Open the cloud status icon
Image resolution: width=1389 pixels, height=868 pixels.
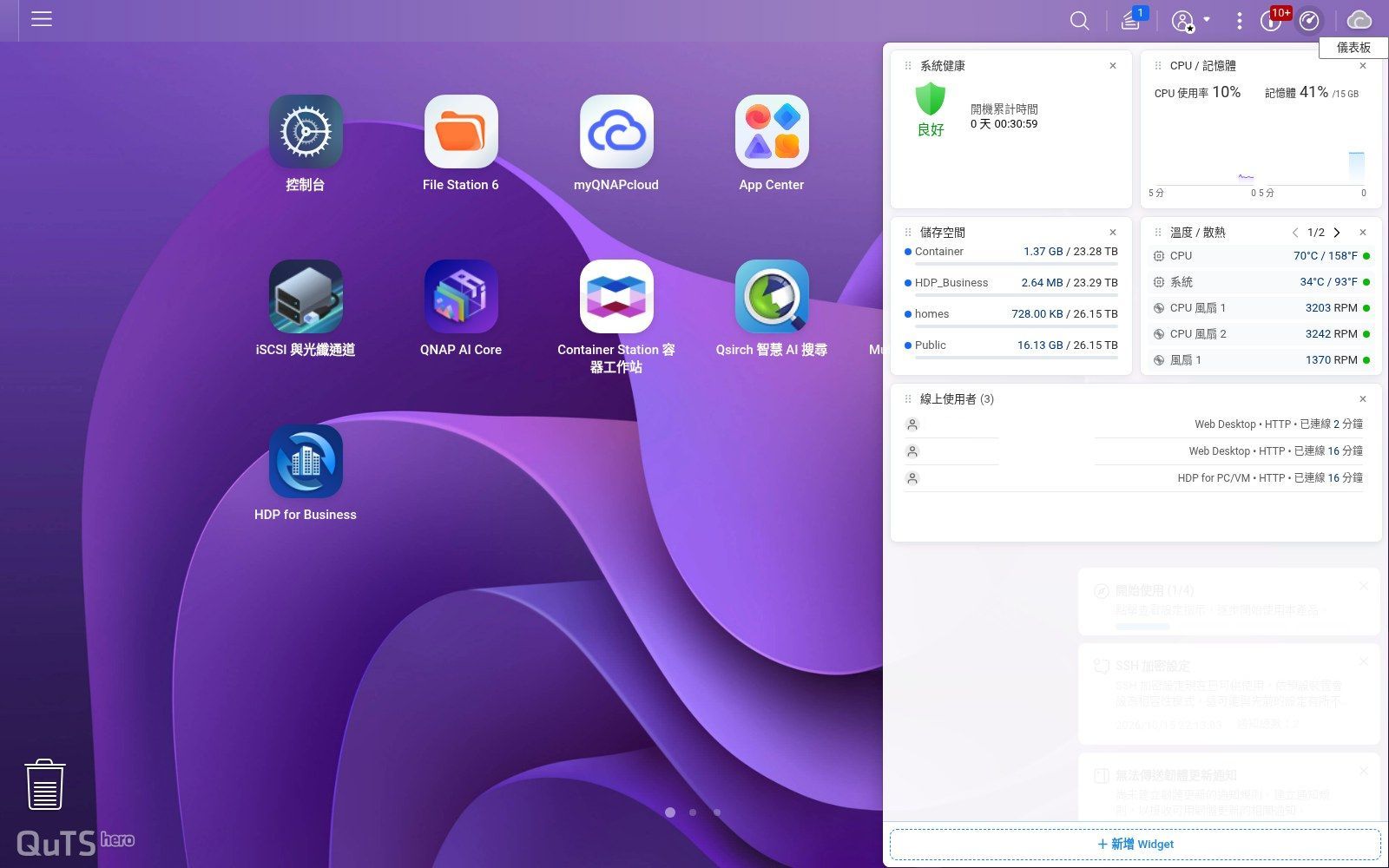(1359, 20)
